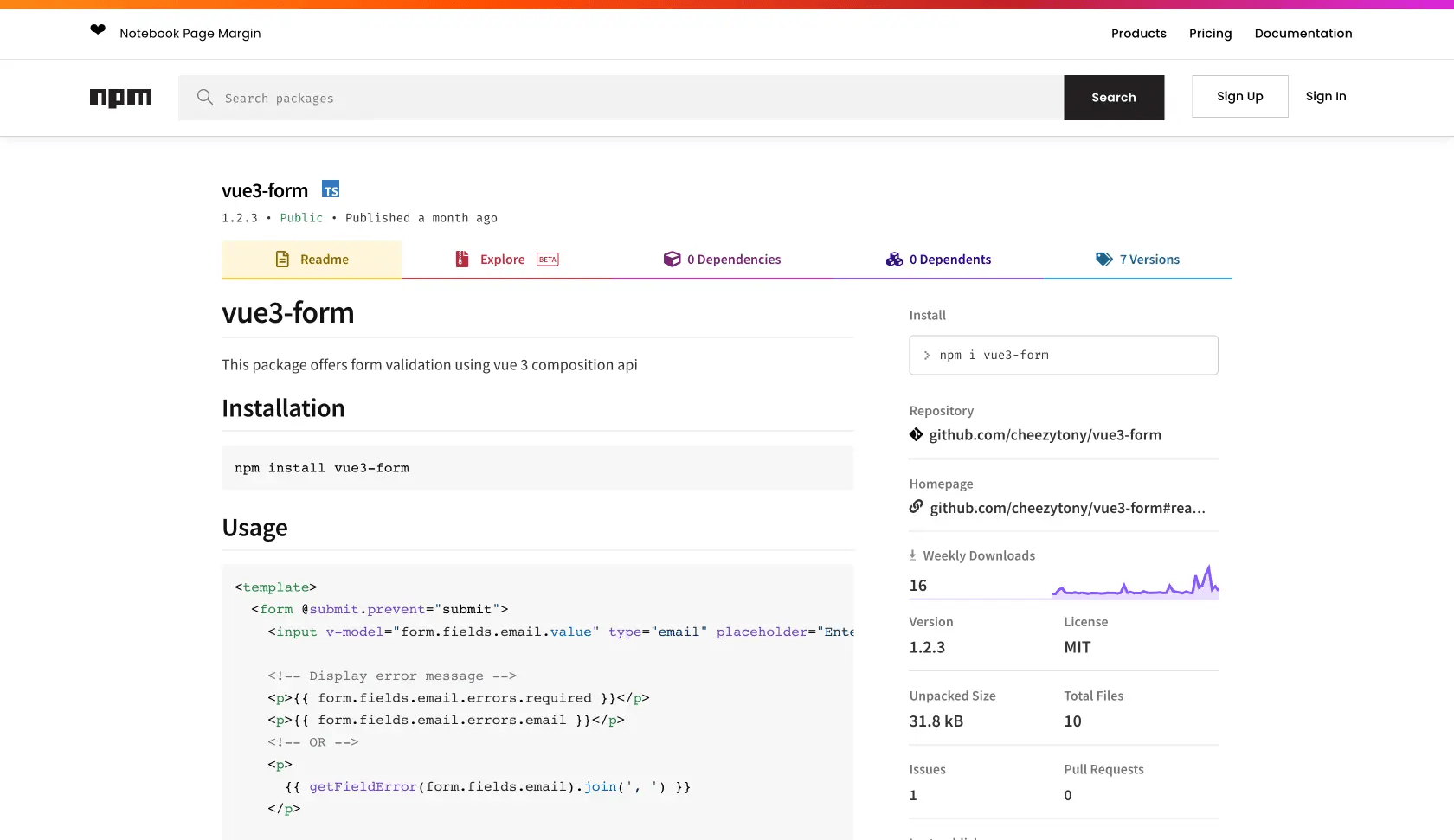The image size is (1454, 840).
Task: Click the weekly downloads number 16
Action: coord(918,586)
